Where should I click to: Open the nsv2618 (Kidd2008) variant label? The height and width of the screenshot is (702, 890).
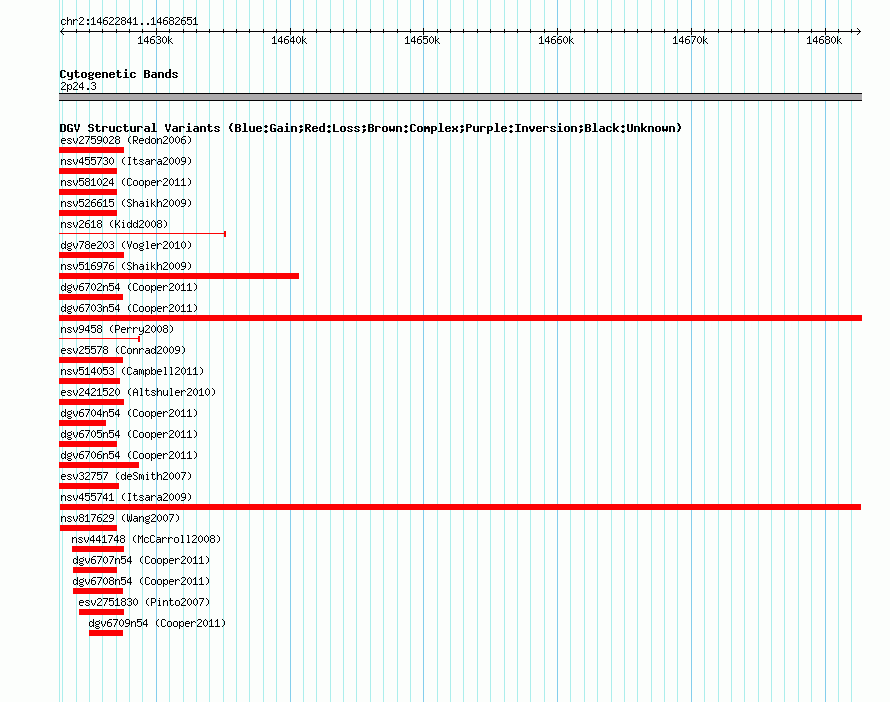tap(114, 224)
